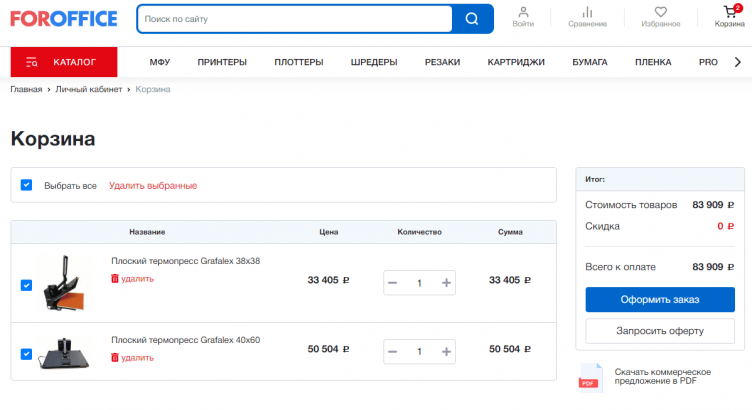Screen dimensions: 752x410
Task: Click the 'Запросить оферту' button
Action: 659,330
